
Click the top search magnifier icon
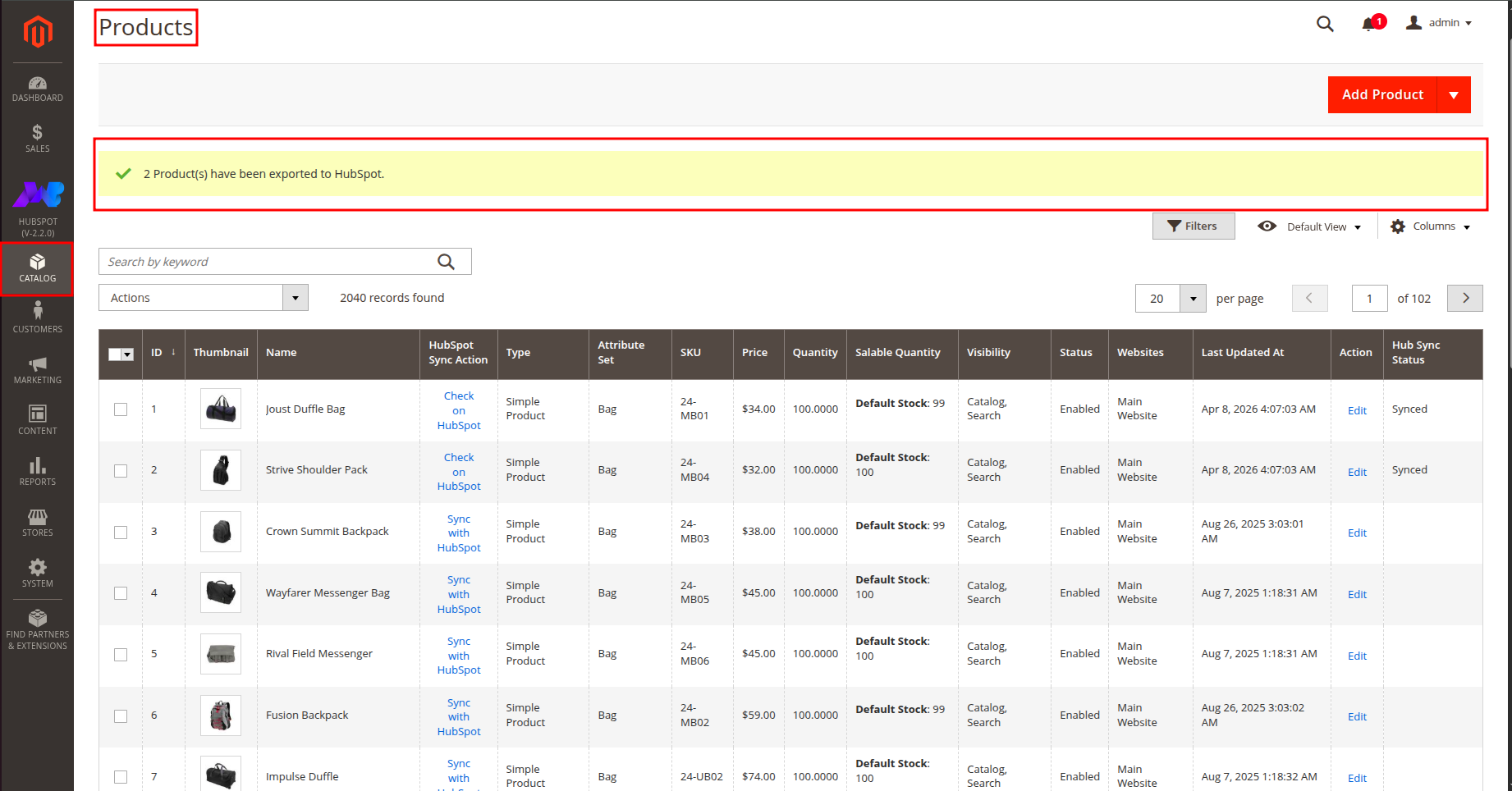point(1325,24)
